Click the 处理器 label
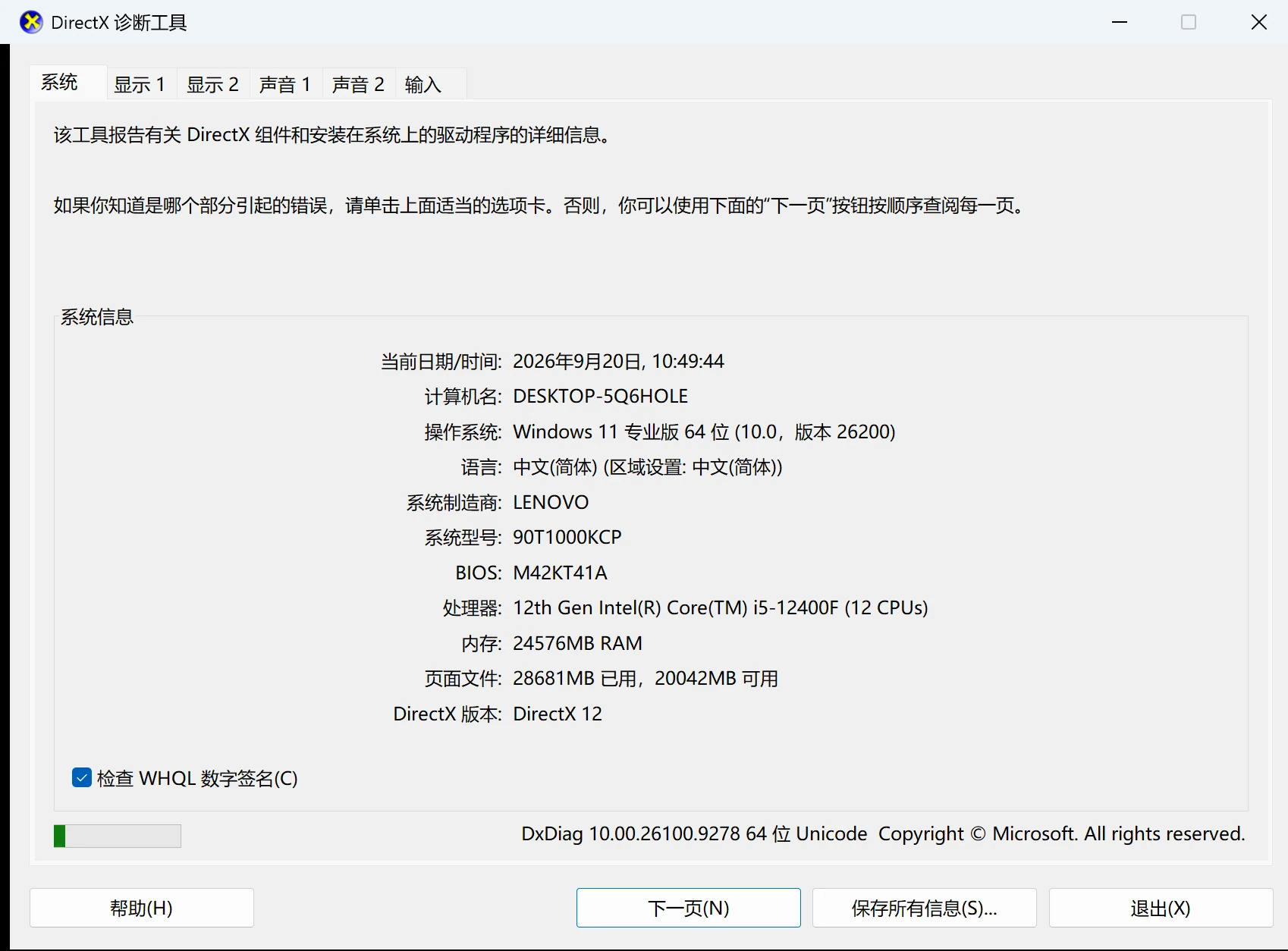This screenshot has height=951, width=1288. 473,607
